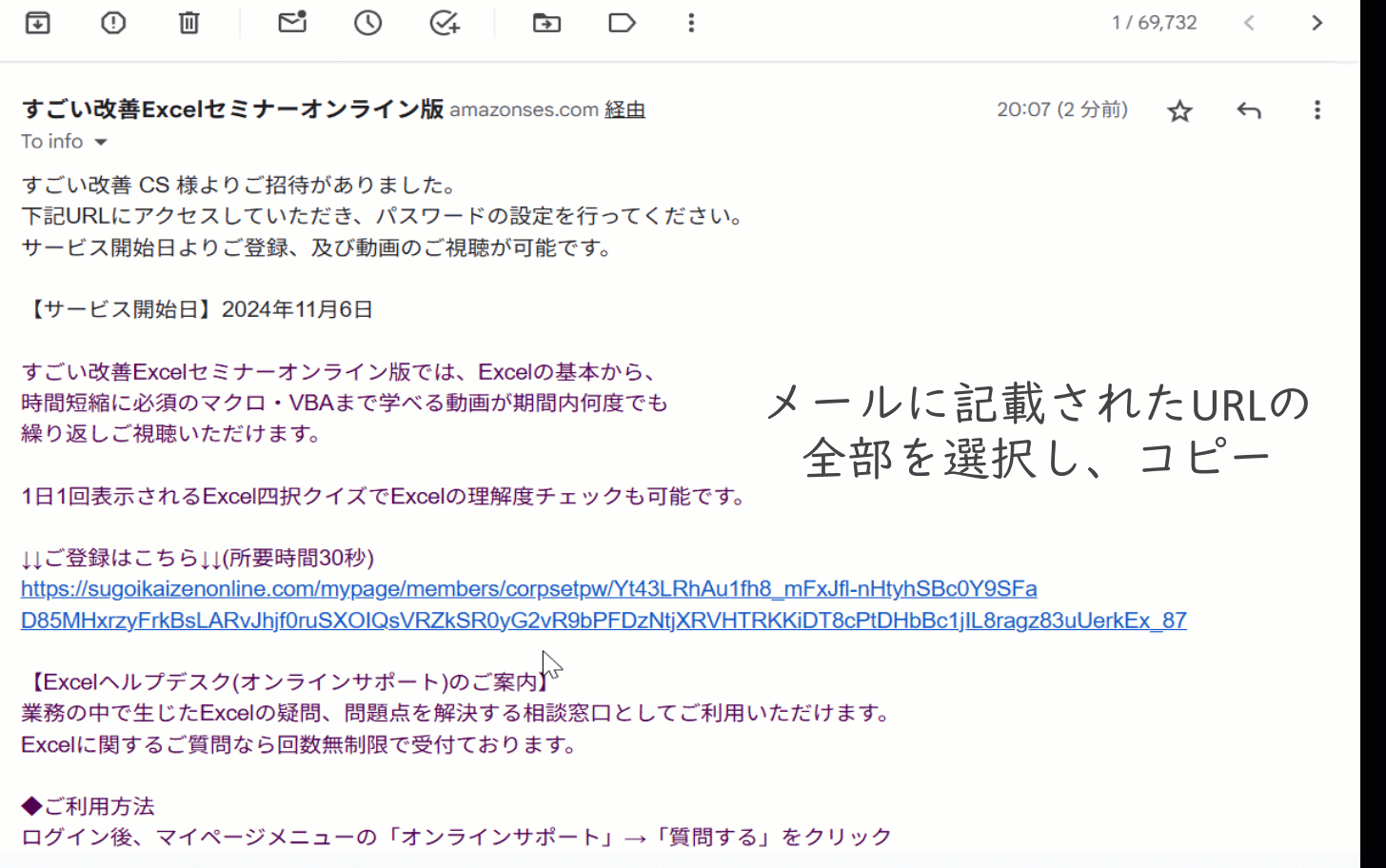Add to tasks with the checkmark-plus icon

[x=445, y=23]
